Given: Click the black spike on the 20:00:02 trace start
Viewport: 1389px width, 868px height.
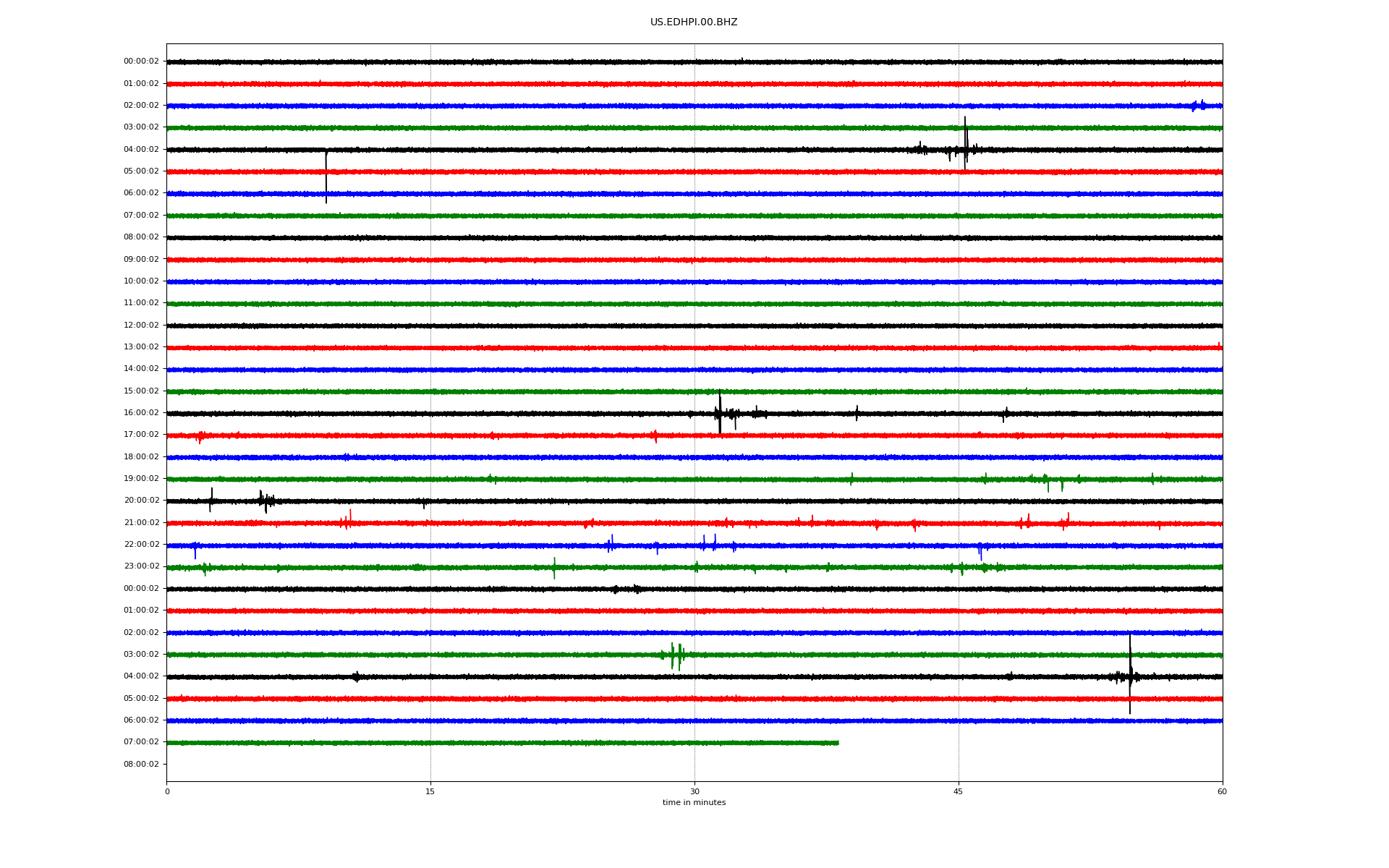Looking at the screenshot, I should click(x=211, y=500).
